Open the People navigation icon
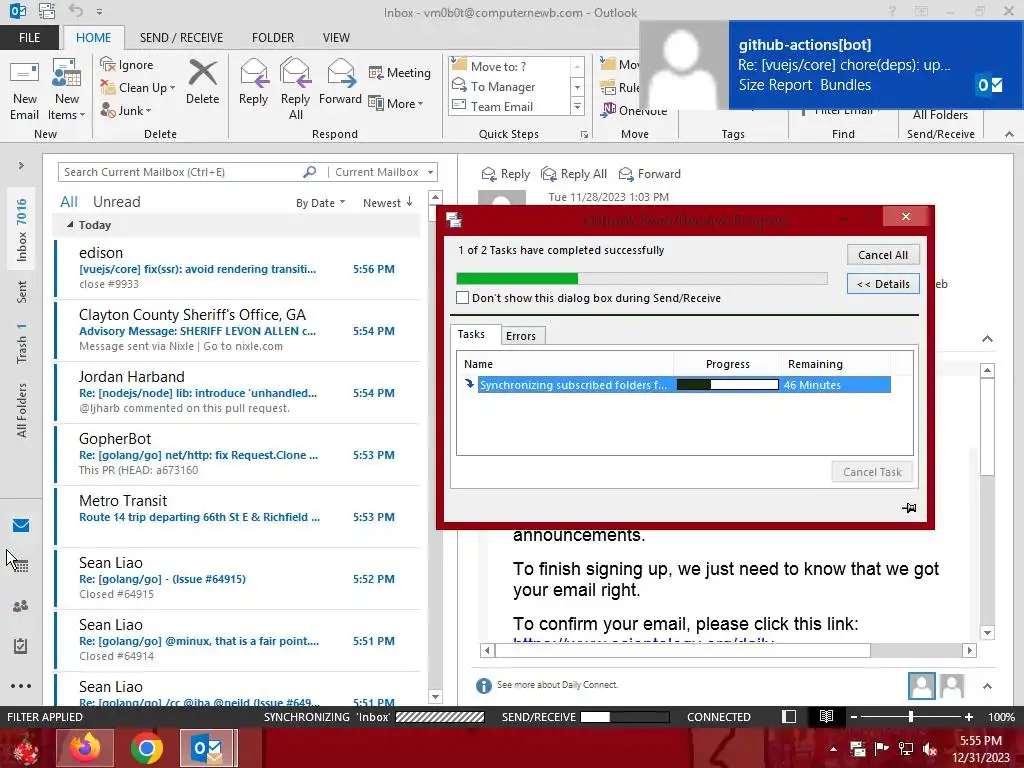The image size is (1024, 768). pos(21,606)
